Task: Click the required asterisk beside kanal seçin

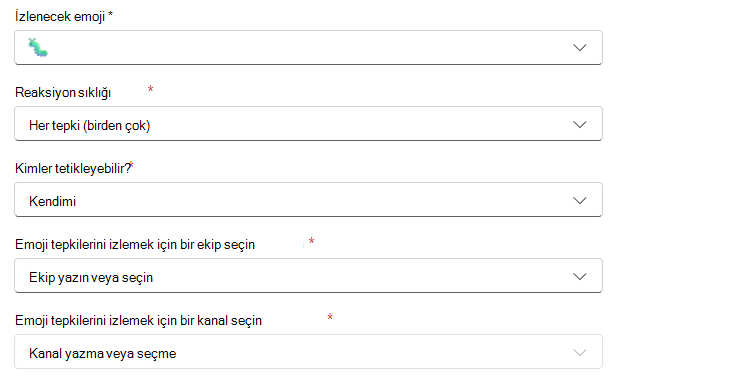Action: (330, 317)
